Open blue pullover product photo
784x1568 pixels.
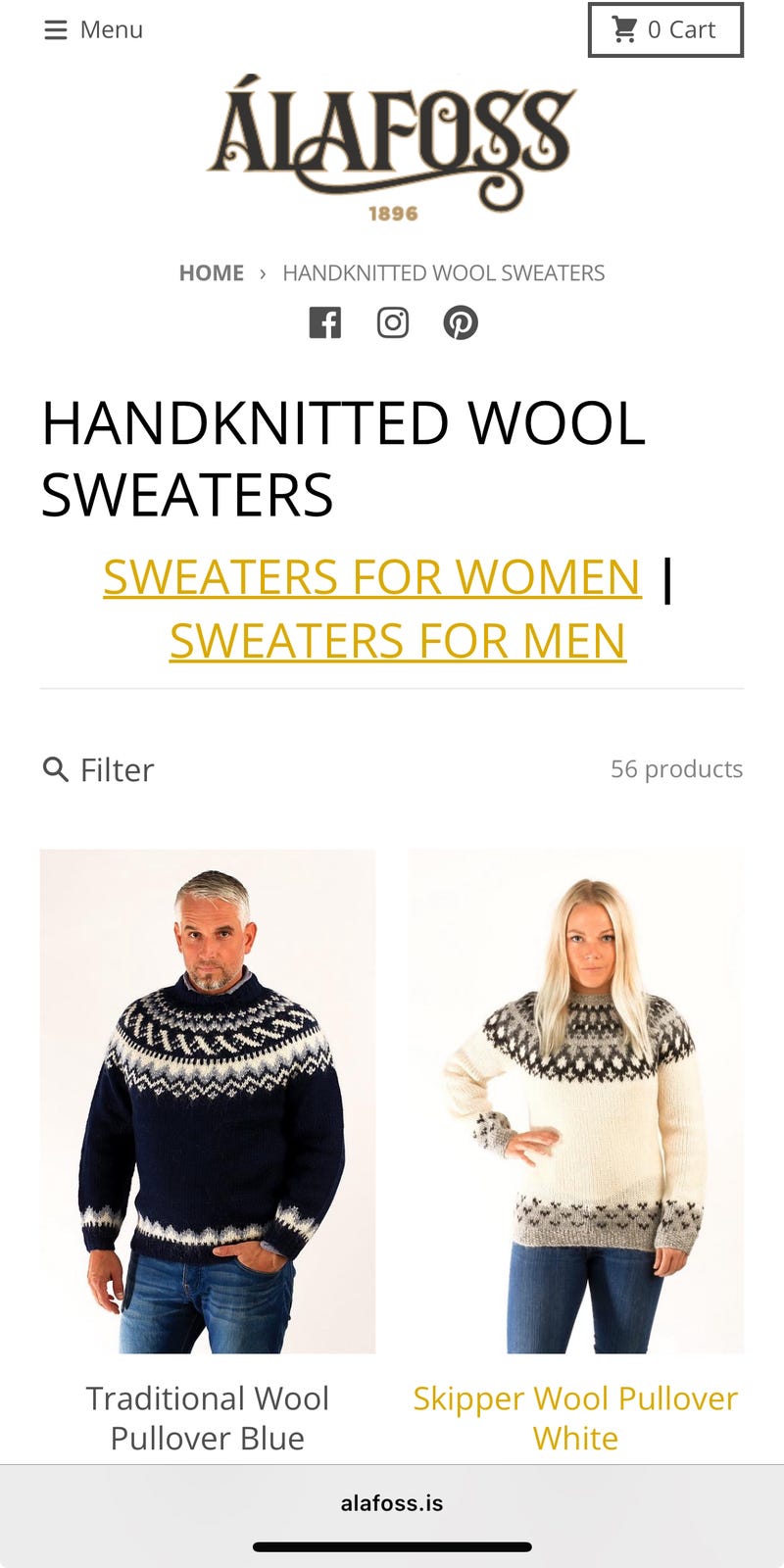208,1102
